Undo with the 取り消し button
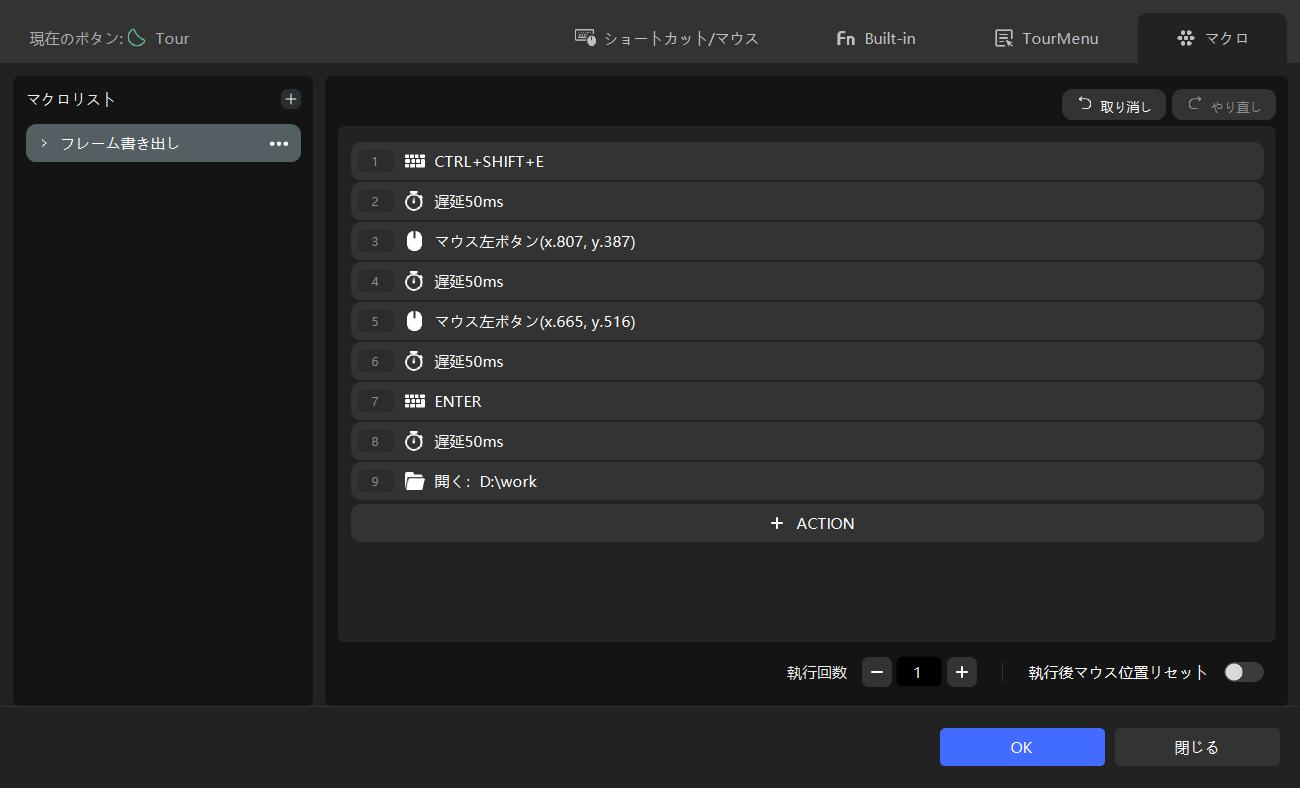Viewport: 1300px width, 788px height. 1114,105
